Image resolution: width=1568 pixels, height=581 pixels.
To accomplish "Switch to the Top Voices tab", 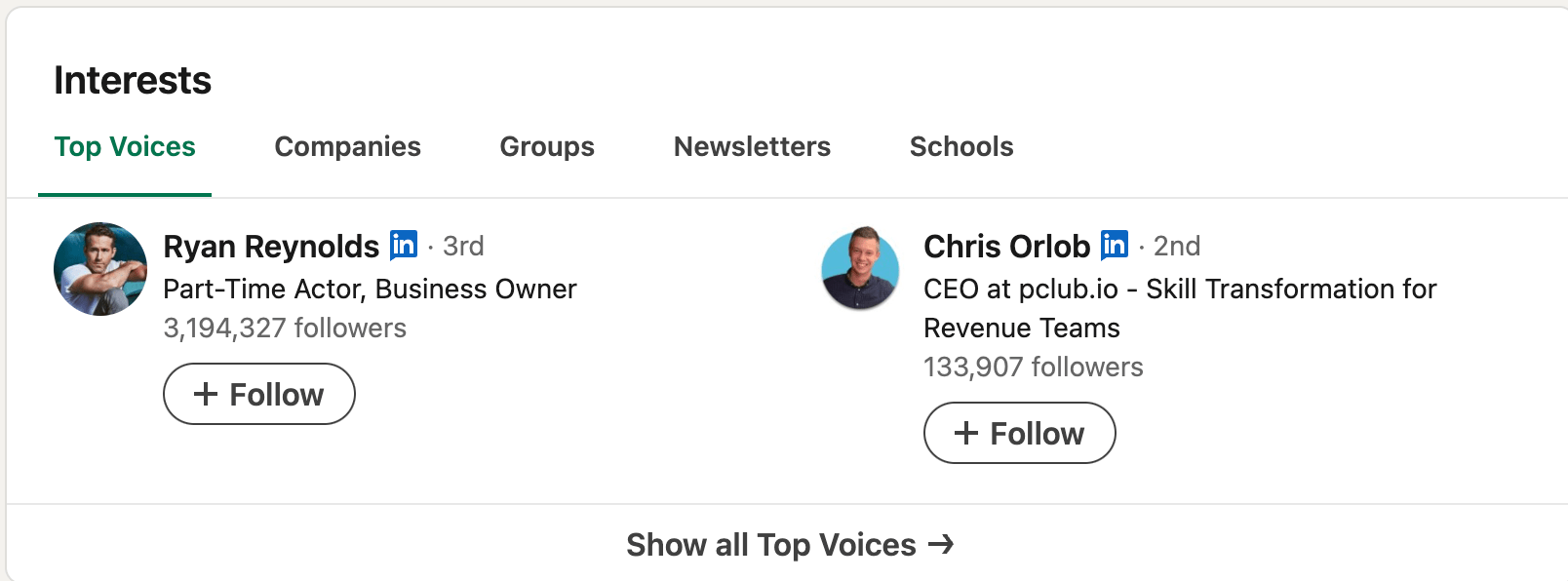I will tap(125, 147).
